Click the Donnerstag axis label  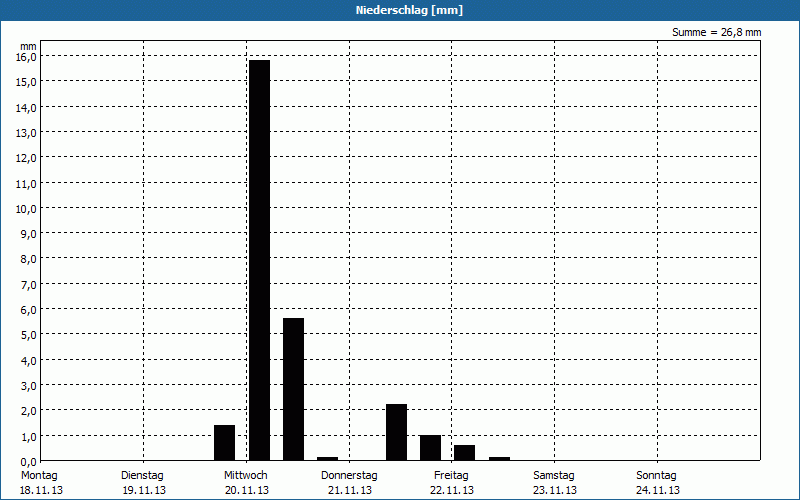349,476
